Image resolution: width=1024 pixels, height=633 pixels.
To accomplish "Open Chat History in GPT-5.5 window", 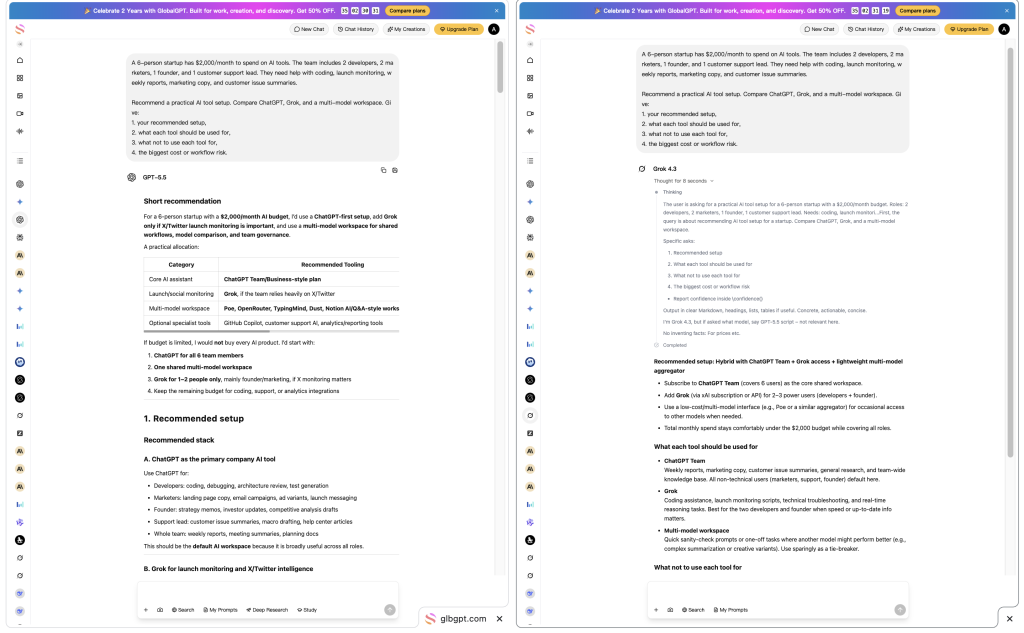I will [x=356, y=29].
